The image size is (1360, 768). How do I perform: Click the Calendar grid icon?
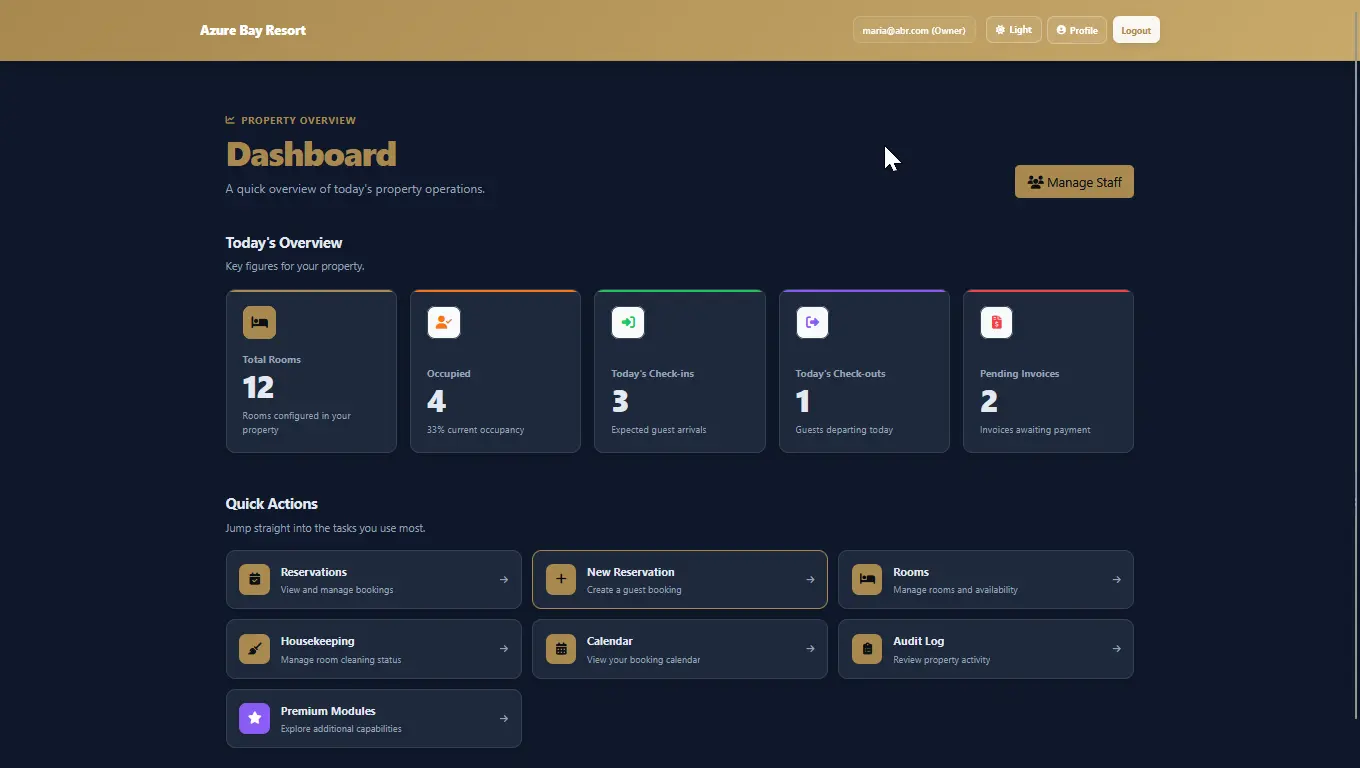click(561, 649)
